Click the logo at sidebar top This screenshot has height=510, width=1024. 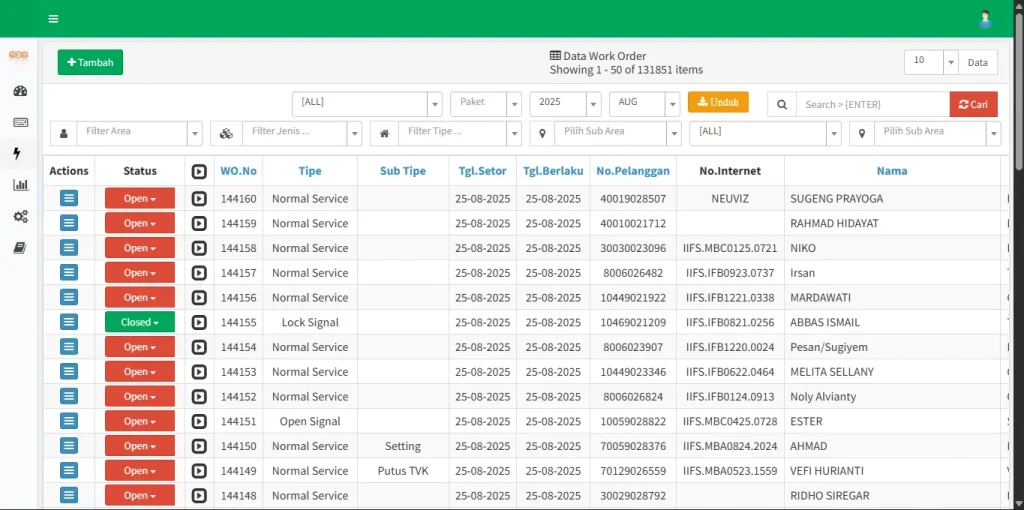click(18, 56)
